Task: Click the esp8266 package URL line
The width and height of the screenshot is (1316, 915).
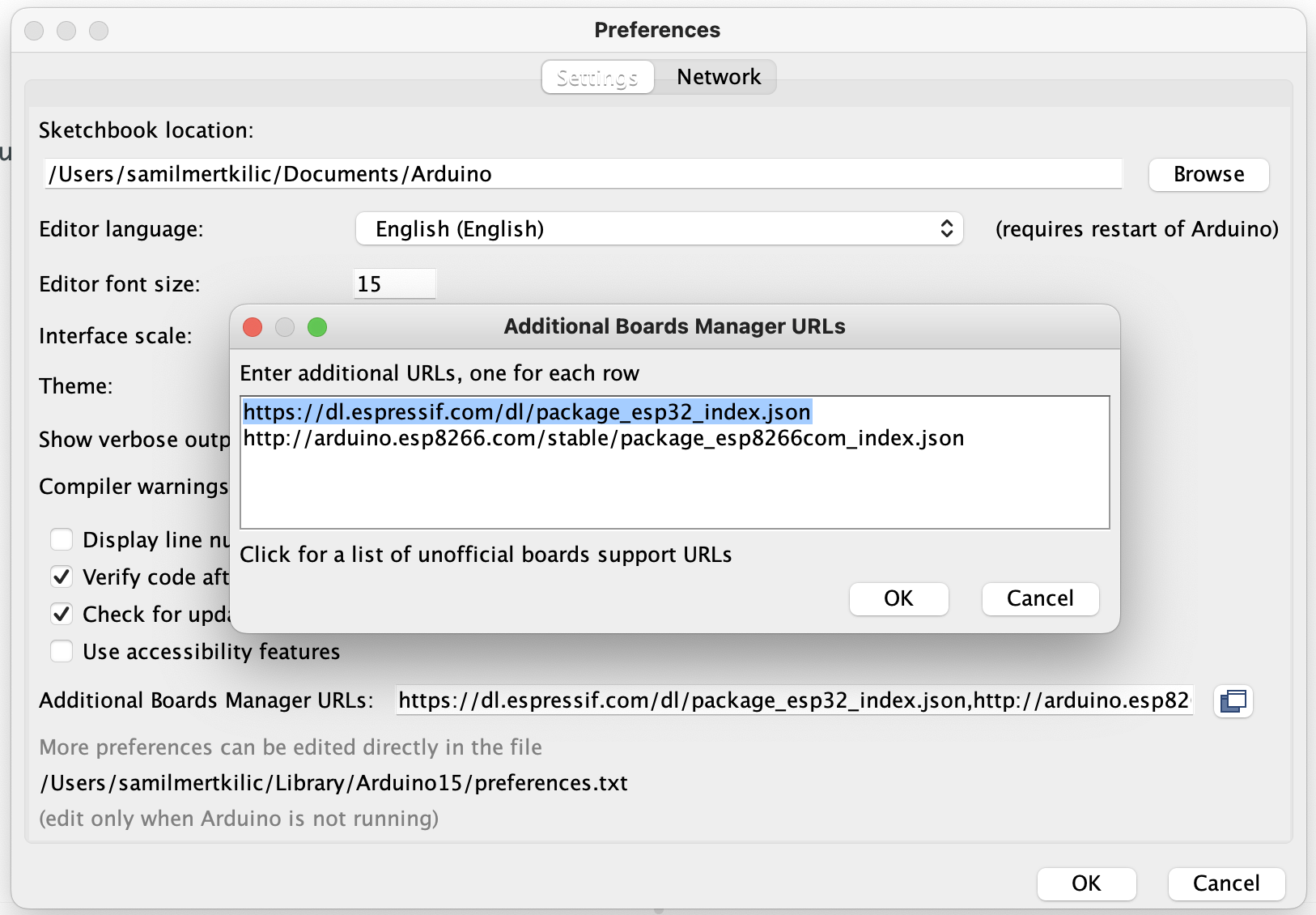Action: (603, 438)
